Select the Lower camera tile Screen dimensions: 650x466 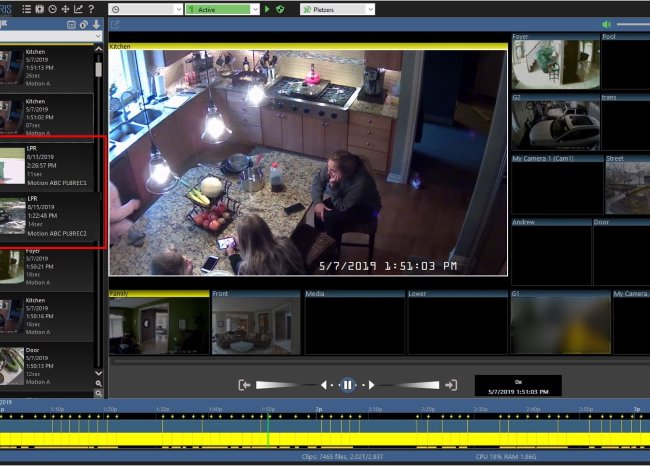[458, 323]
